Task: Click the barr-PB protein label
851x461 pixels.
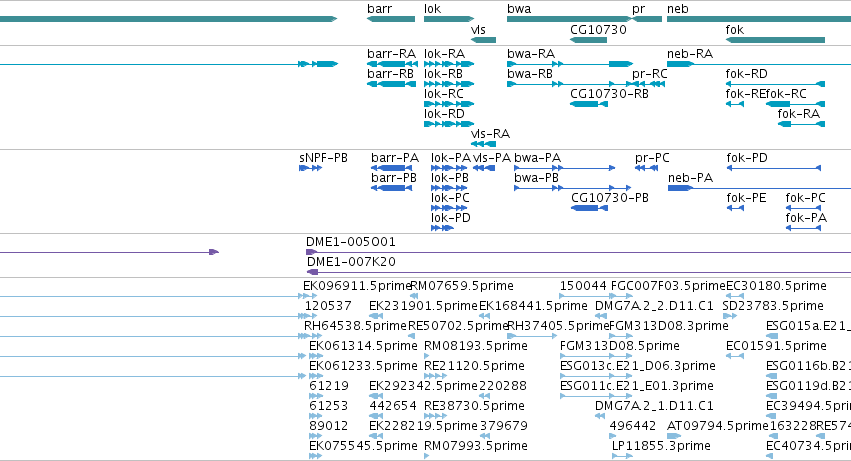Action: 394,178
